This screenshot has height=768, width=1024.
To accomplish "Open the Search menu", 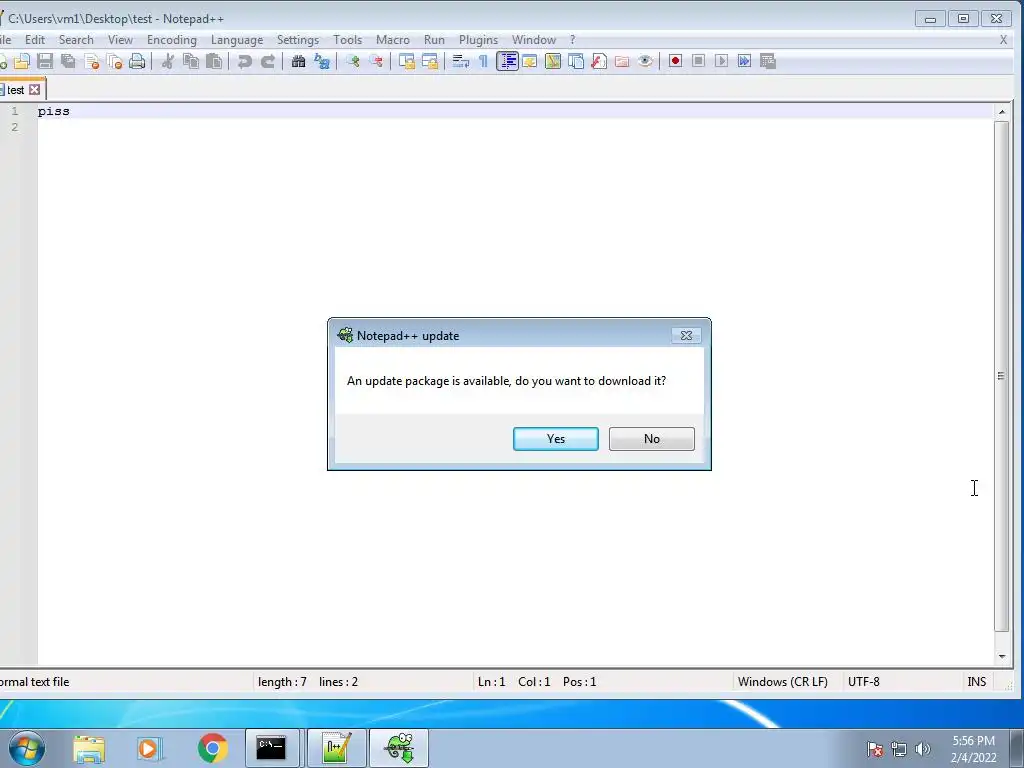I will pyautogui.click(x=76, y=40).
